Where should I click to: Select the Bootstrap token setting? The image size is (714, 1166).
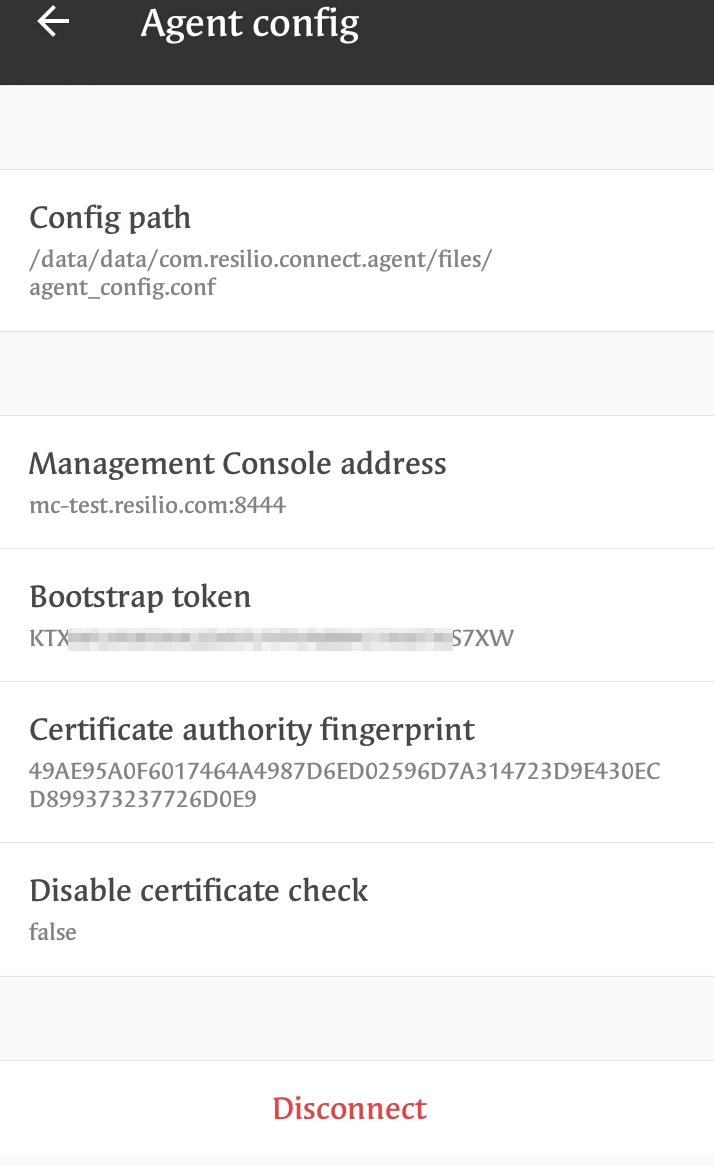[x=357, y=614]
